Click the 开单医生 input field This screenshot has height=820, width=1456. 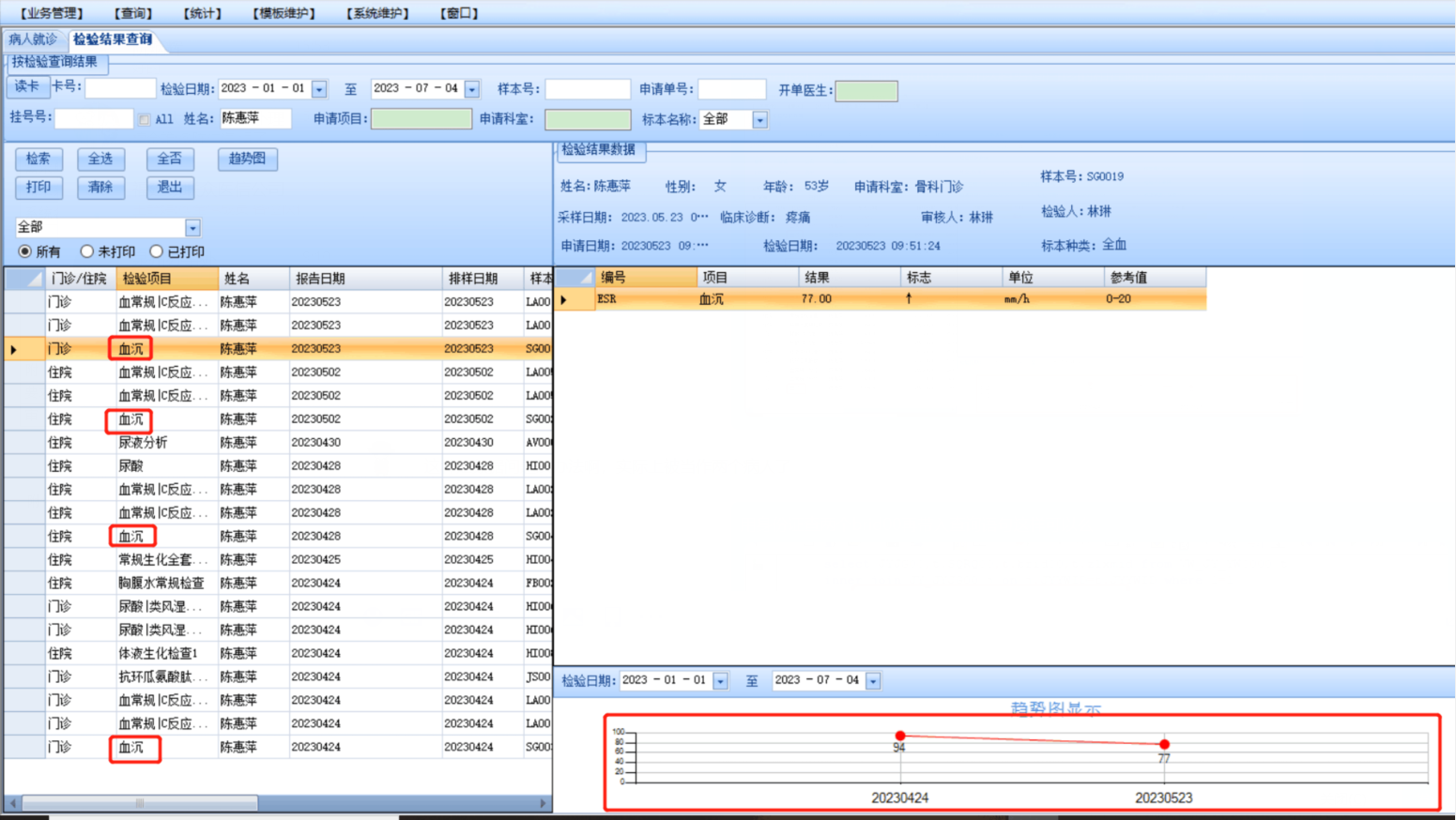pos(866,90)
